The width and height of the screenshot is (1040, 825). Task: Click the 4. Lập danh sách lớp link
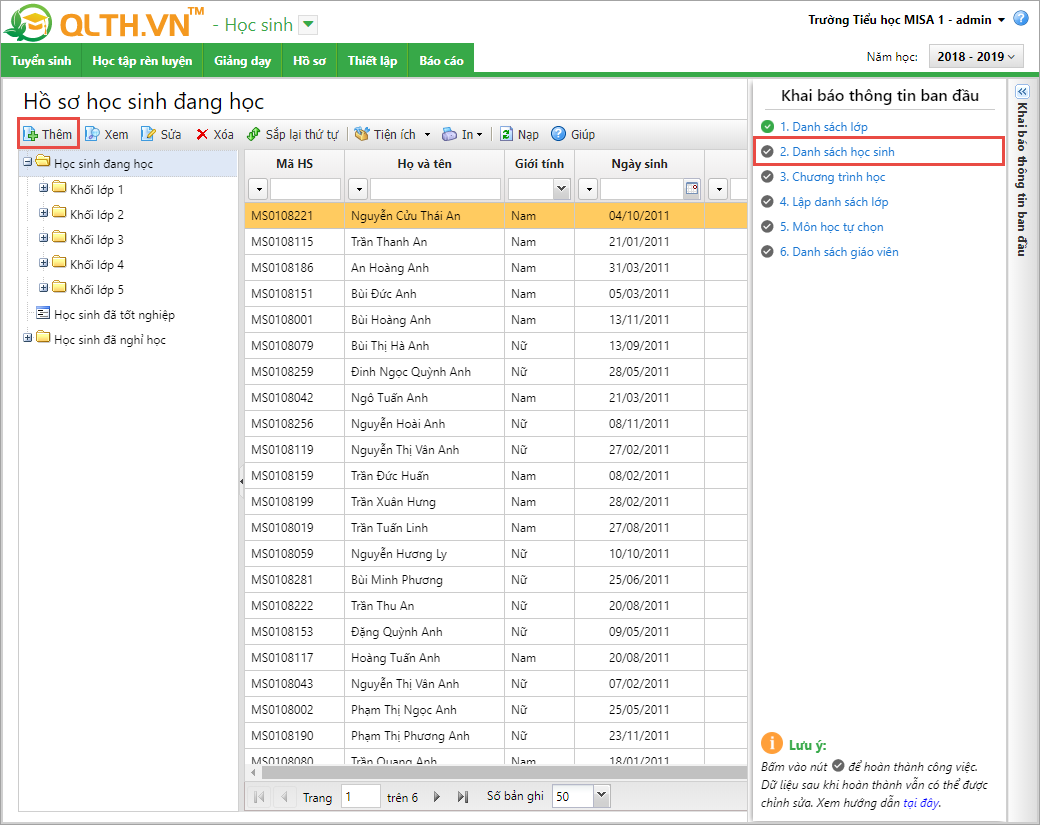click(x=834, y=202)
